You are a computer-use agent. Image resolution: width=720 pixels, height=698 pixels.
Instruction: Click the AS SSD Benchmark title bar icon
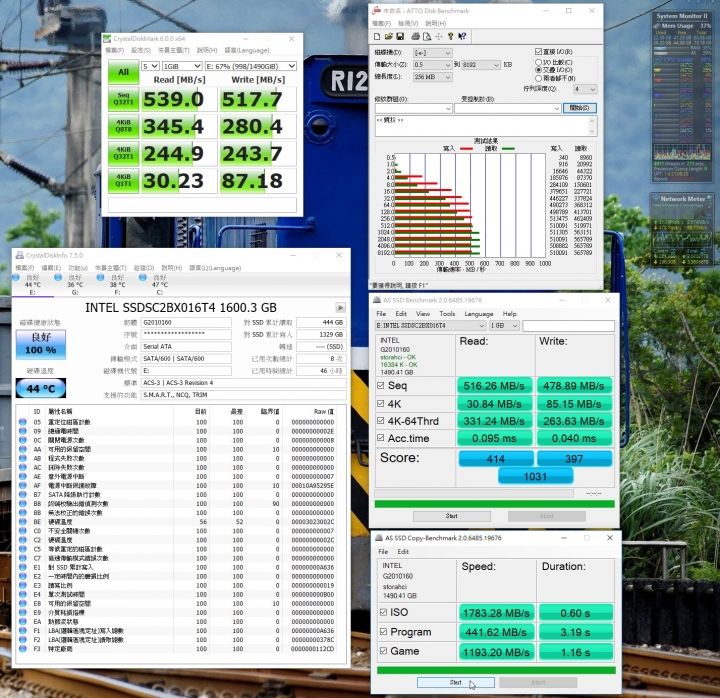[377, 300]
